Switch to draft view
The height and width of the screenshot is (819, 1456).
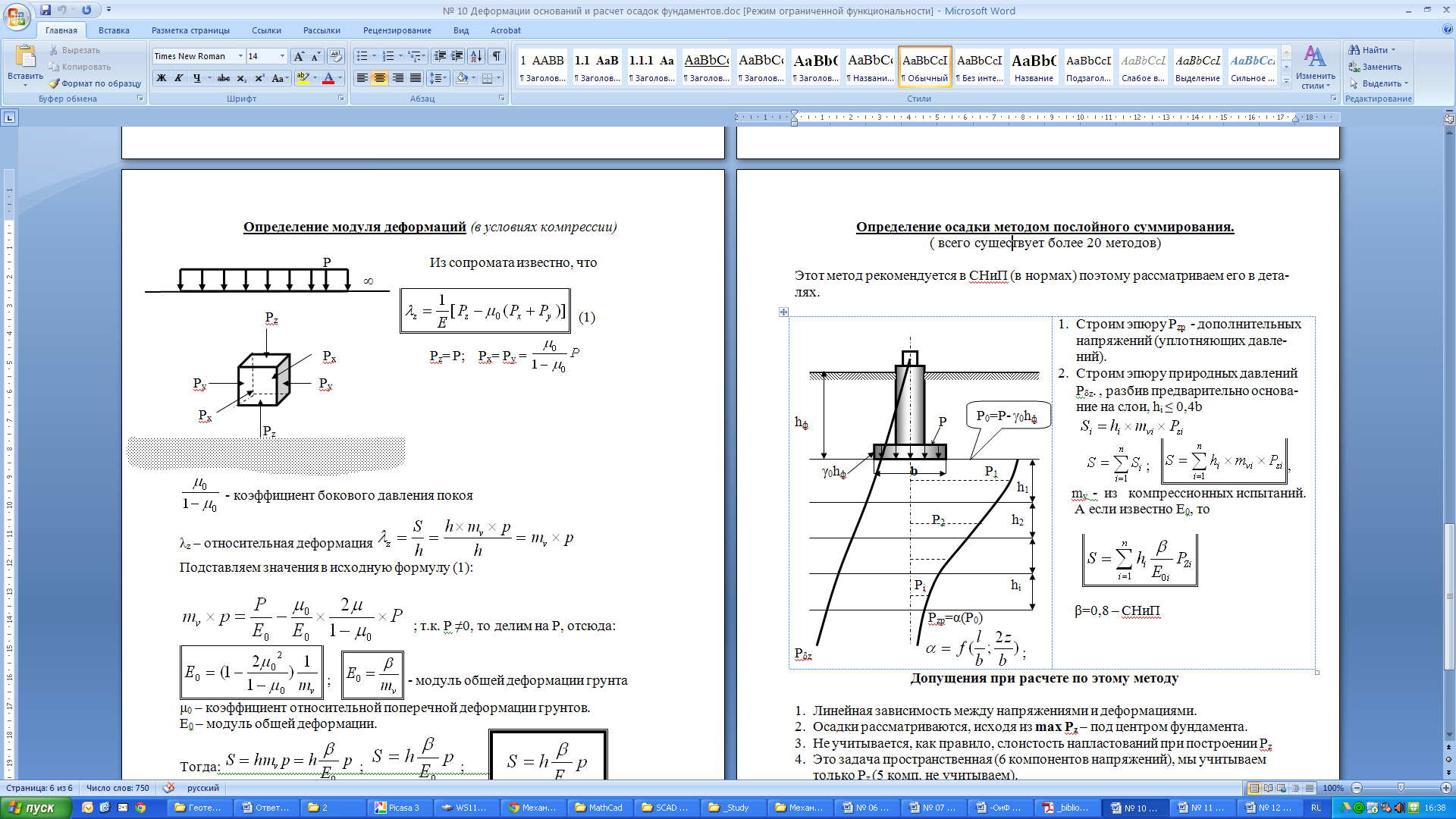[x=1309, y=788]
